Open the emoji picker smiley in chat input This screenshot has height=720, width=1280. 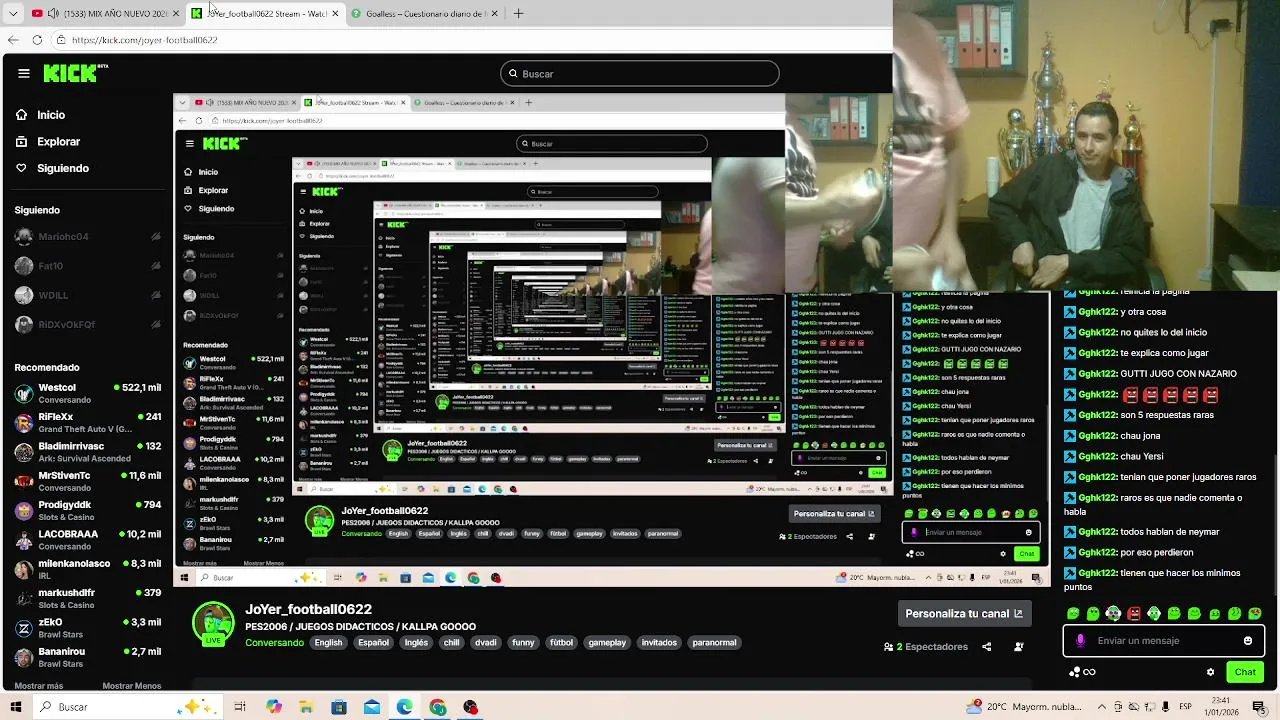1248,641
